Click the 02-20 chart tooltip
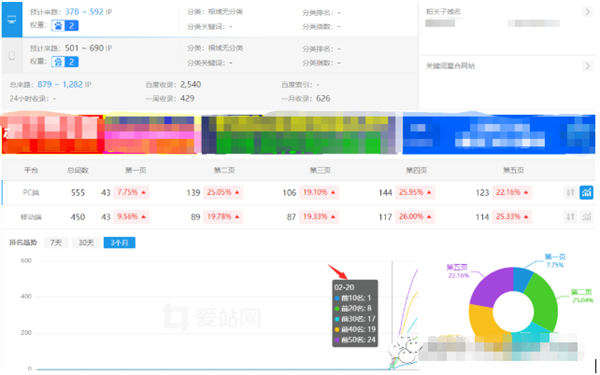The height and width of the screenshot is (375, 600). click(355, 313)
